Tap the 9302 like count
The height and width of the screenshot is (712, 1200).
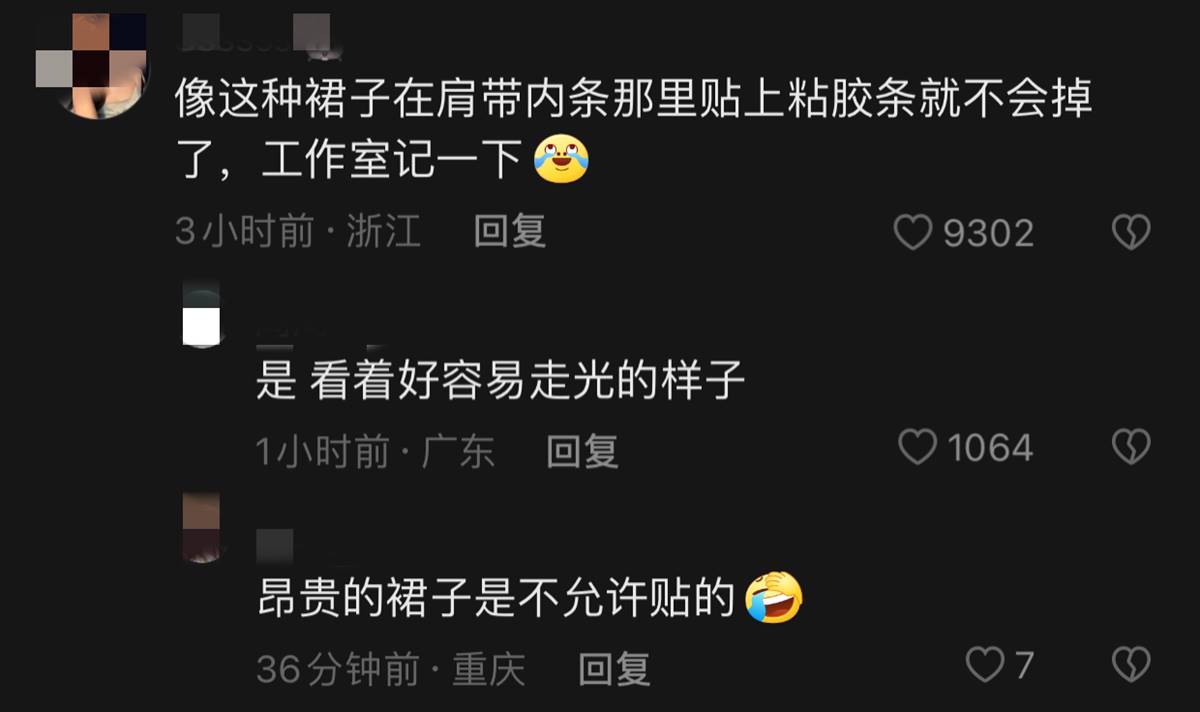989,233
